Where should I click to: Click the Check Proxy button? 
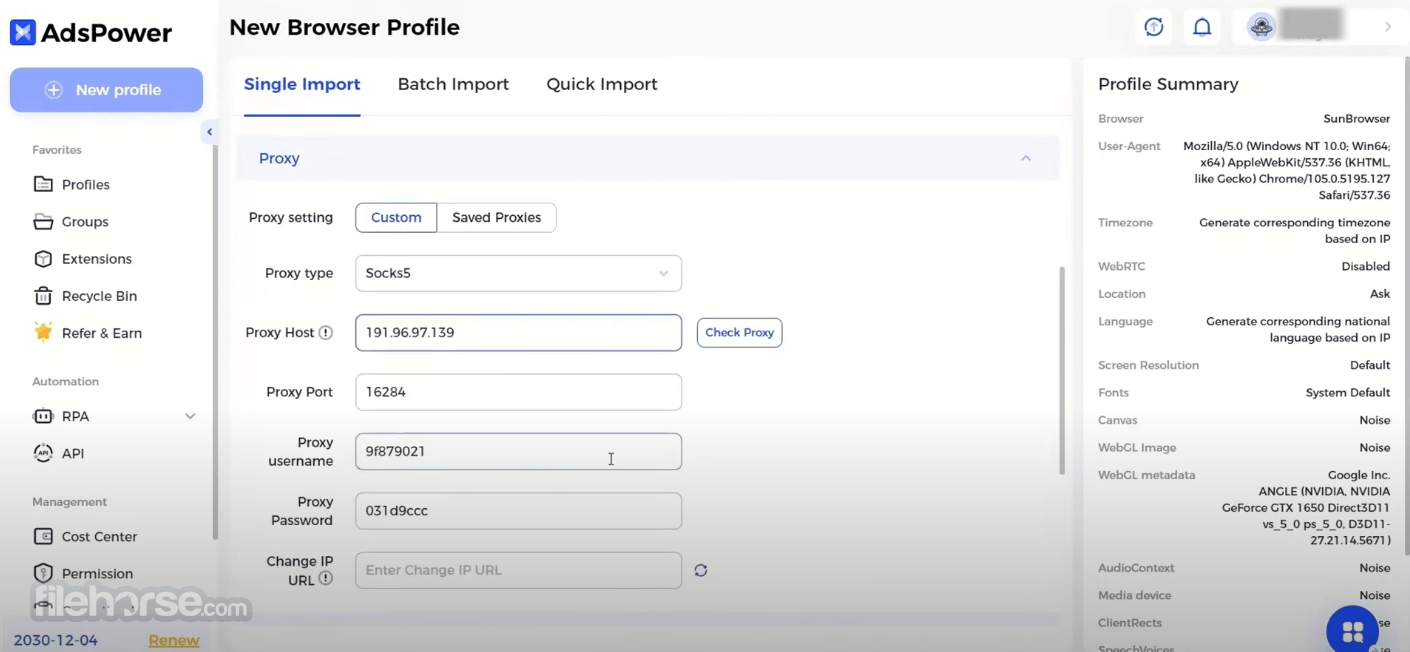click(x=739, y=333)
